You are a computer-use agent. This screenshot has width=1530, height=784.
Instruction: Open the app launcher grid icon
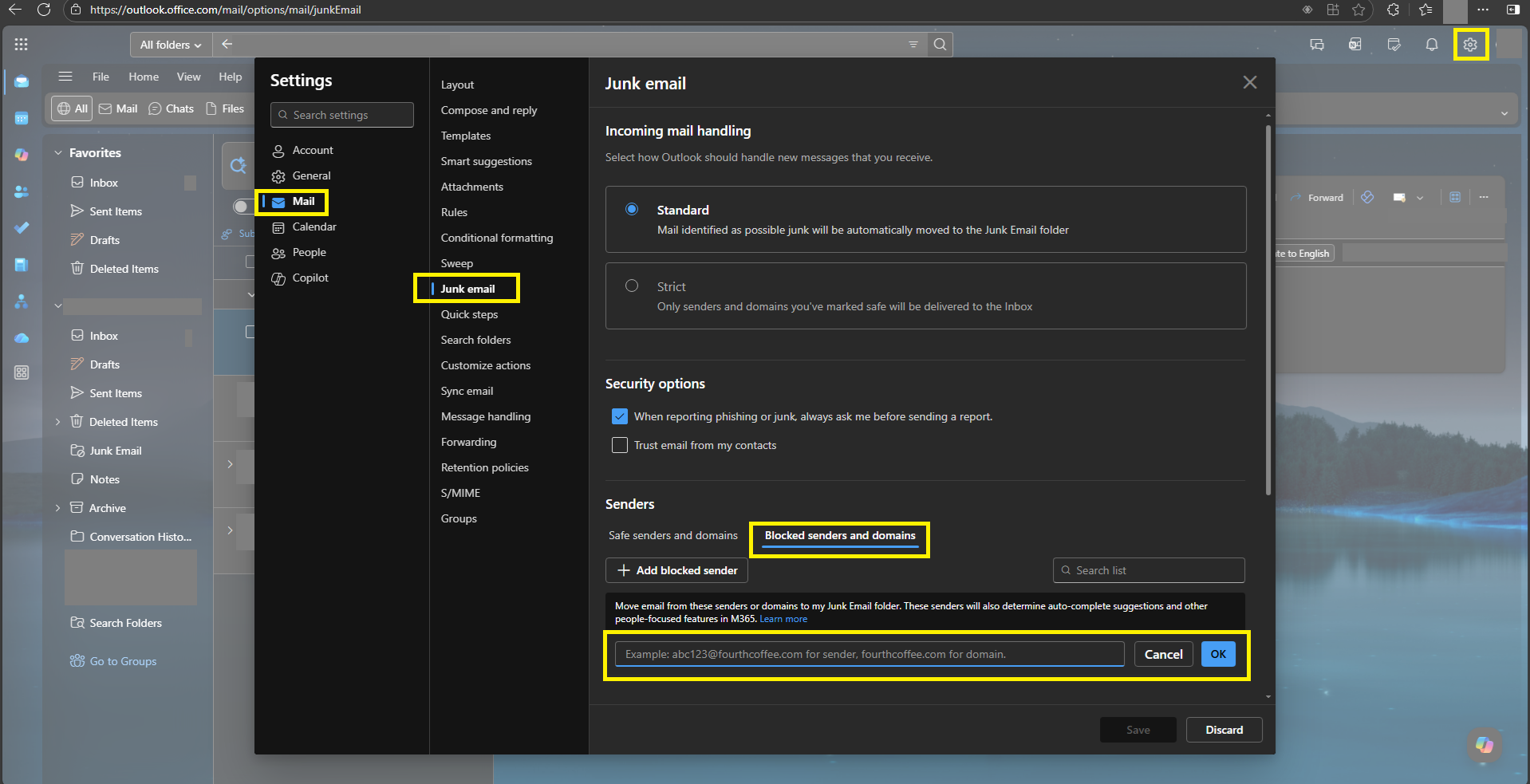coord(21,45)
